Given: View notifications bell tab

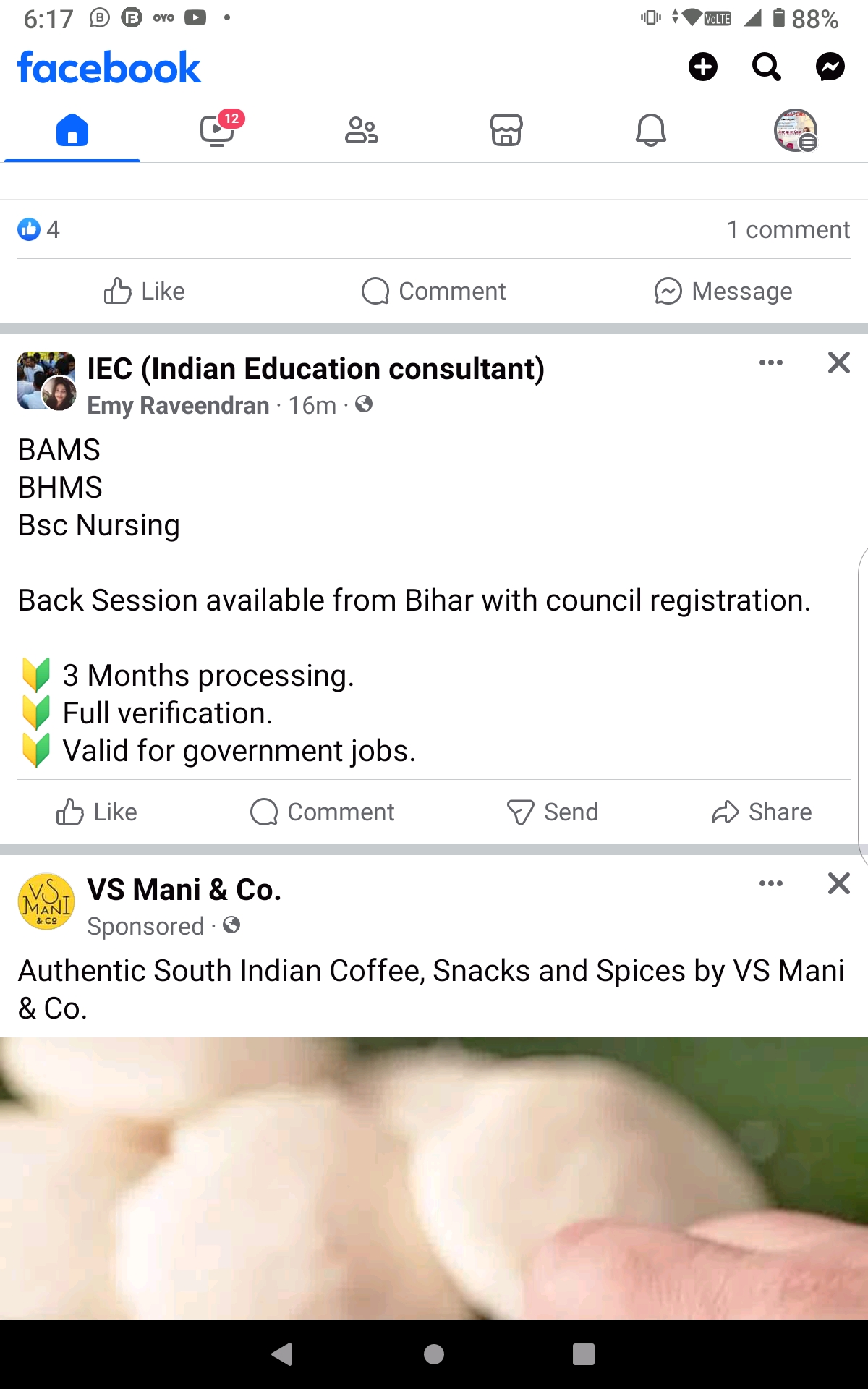Looking at the screenshot, I should 651,131.
